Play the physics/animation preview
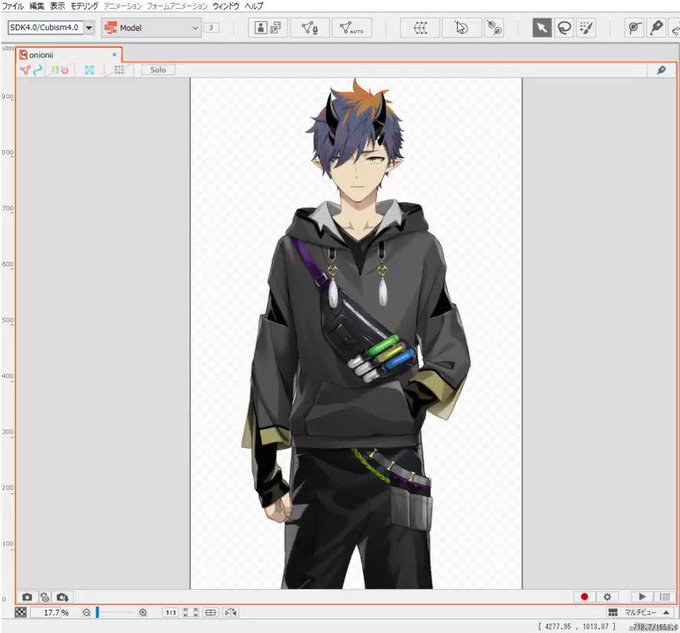Viewport: 680px width, 633px height. tap(642, 597)
